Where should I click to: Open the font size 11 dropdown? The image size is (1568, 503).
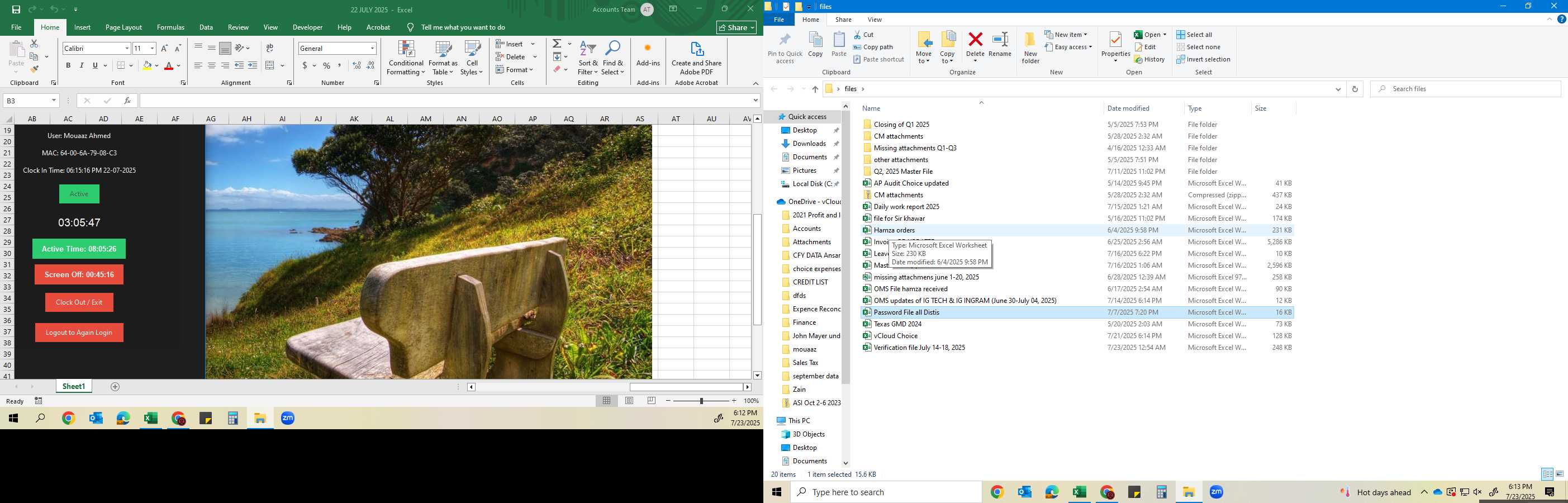152,48
